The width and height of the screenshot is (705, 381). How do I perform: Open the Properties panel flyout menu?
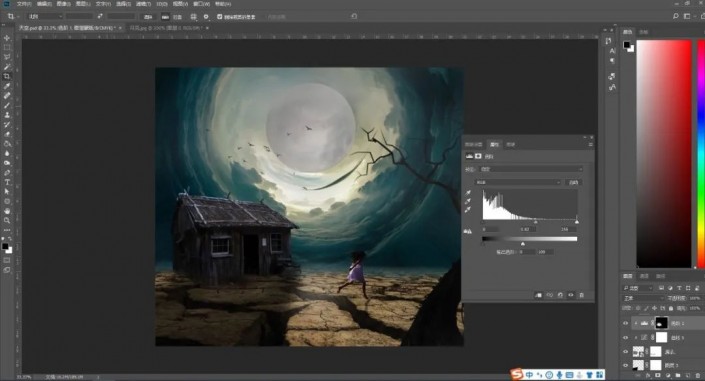(590, 144)
